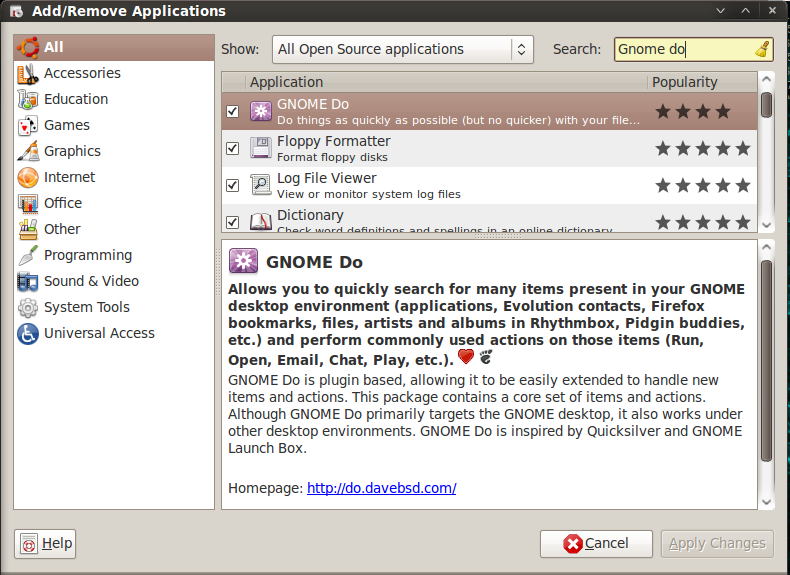Image resolution: width=790 pixels, height=575 pixels.
Task: Click the Sound & Video icon
Action: click(x=28, y=281)
